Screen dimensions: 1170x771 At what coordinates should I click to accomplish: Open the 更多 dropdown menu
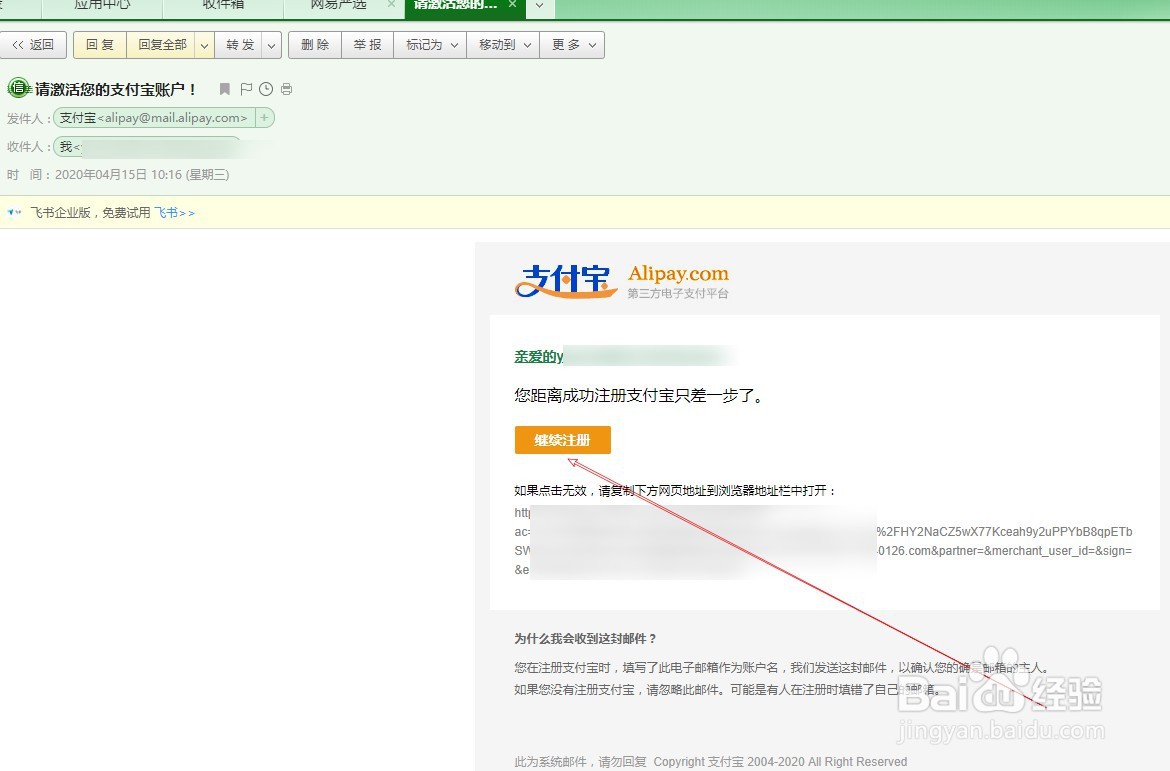(x=573, y=46)
